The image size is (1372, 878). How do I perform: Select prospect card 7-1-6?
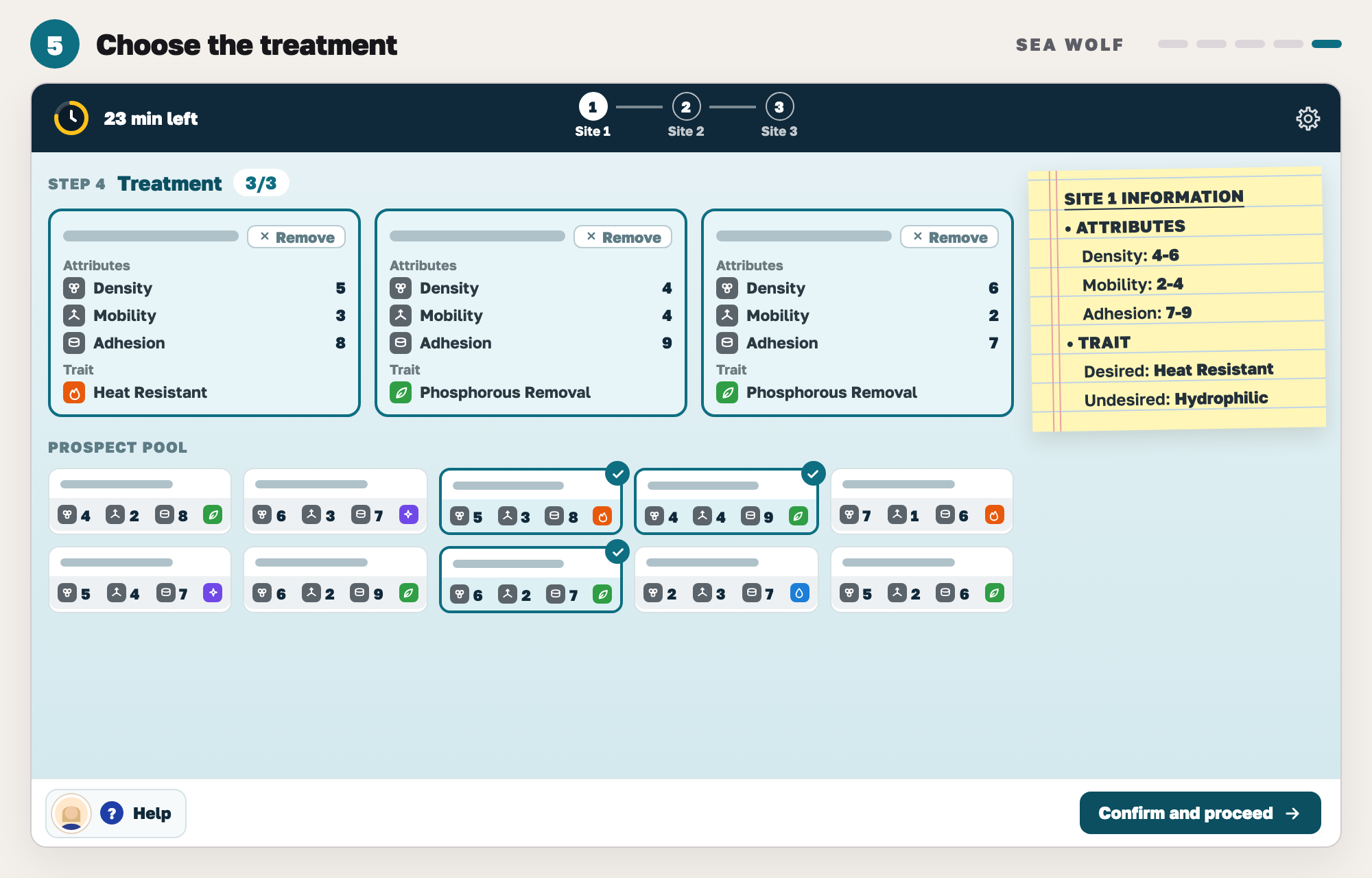pyautogui.click(x=922, y=501)
